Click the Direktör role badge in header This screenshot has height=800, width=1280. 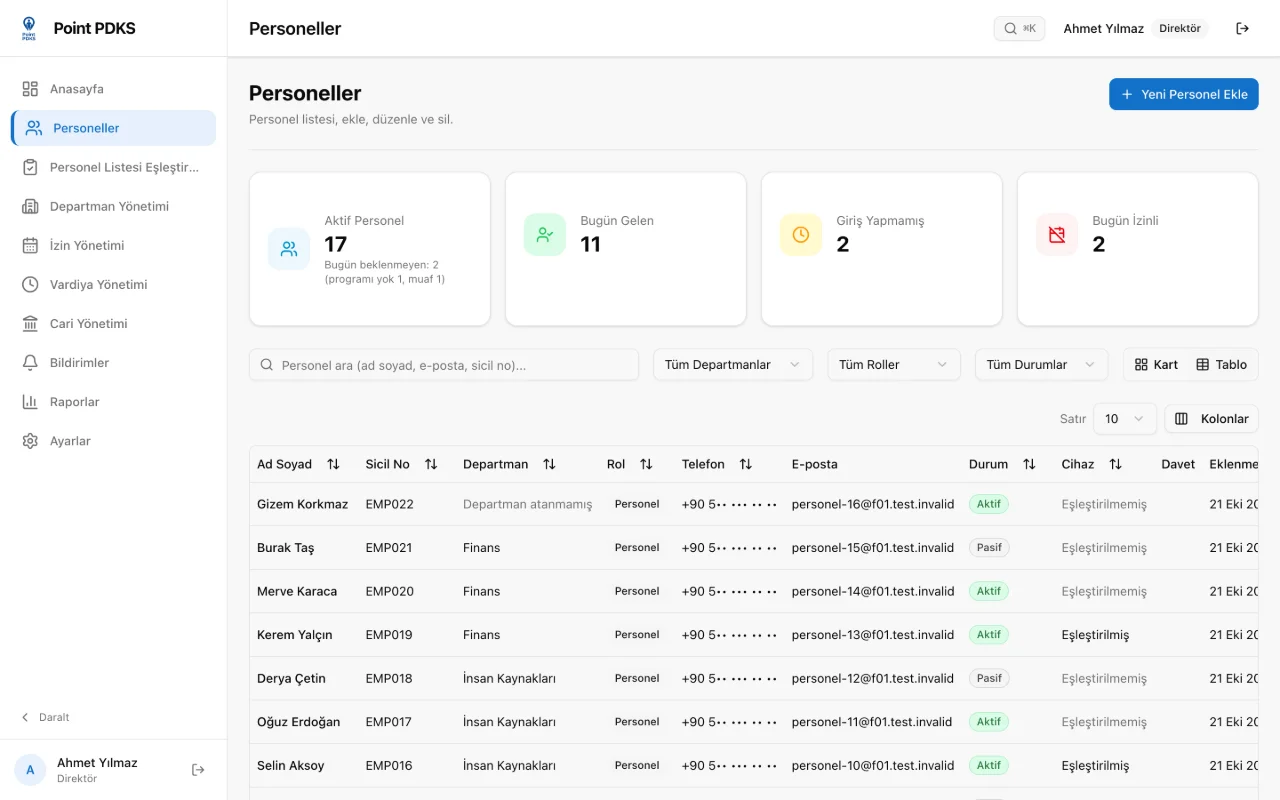(x=1180, y=29)
